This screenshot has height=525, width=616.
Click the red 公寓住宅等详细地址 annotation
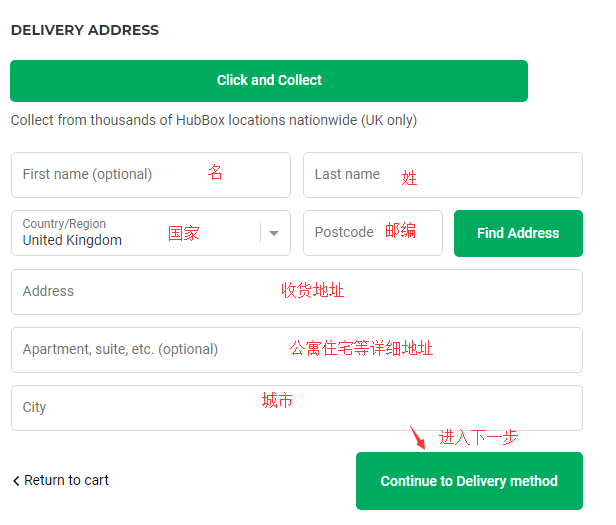click(x=361, y=348)
